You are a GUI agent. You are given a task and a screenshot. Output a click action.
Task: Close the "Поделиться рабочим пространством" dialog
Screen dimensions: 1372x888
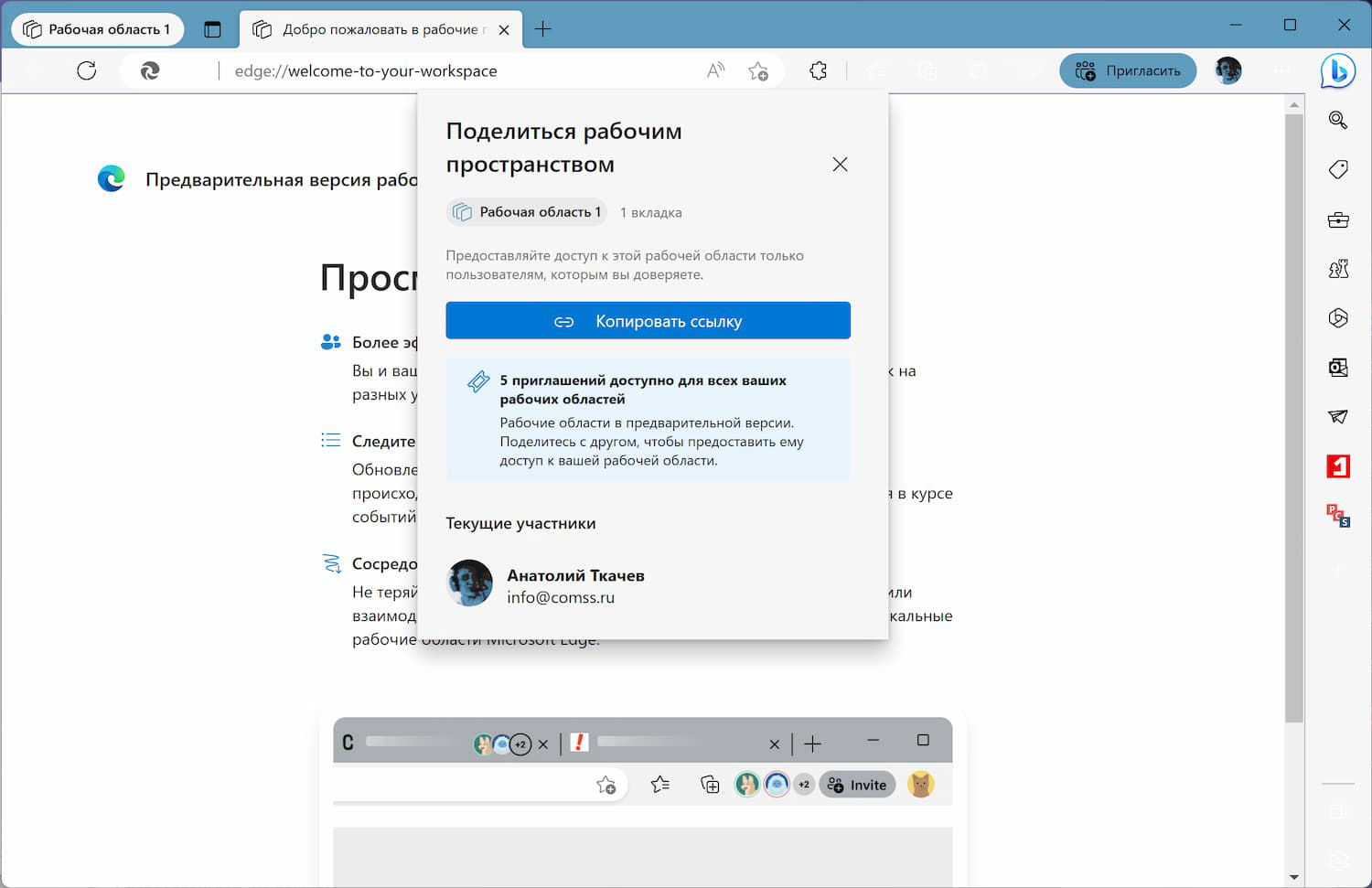pos(840,165)
